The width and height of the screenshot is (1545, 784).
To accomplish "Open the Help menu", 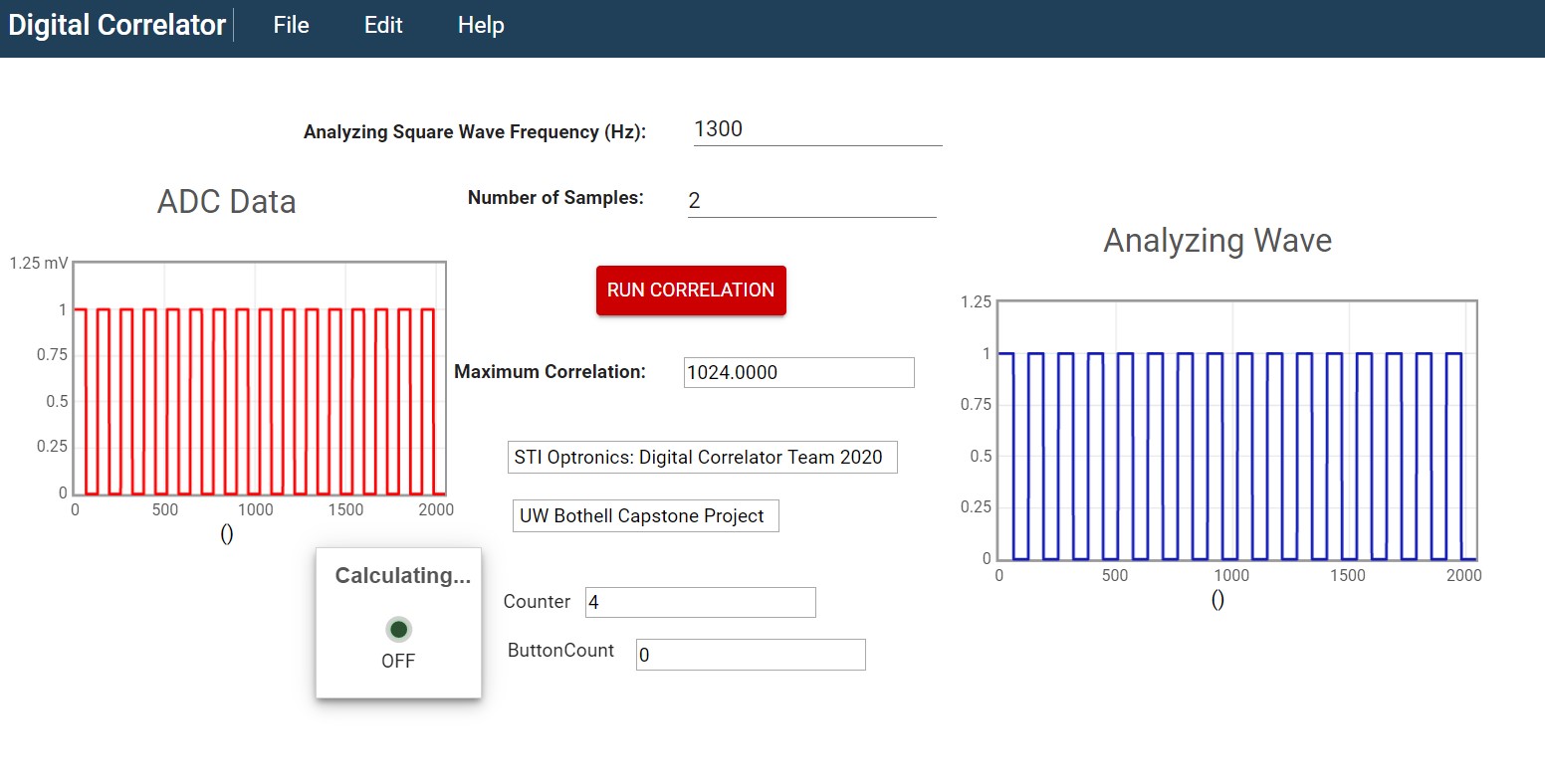I will pos(481,25).
